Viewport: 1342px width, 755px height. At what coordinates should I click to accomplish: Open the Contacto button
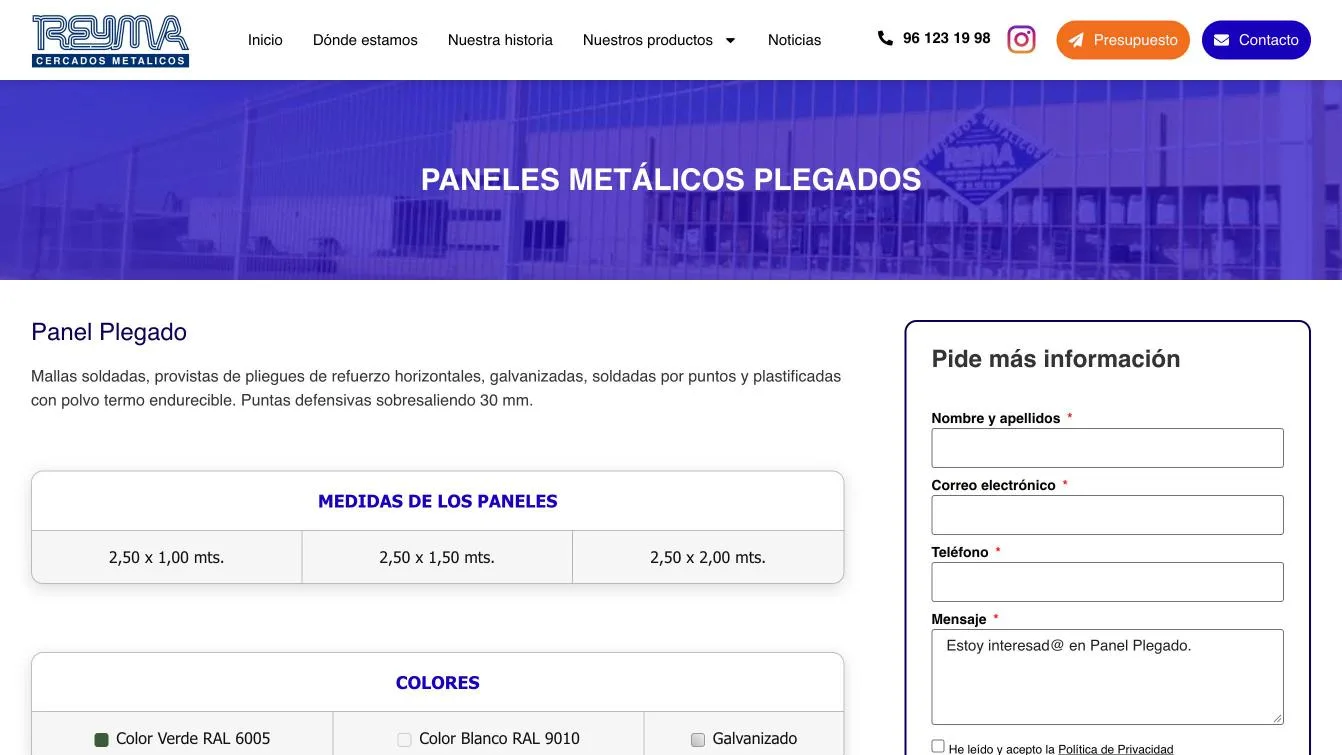click(1256, 40)
